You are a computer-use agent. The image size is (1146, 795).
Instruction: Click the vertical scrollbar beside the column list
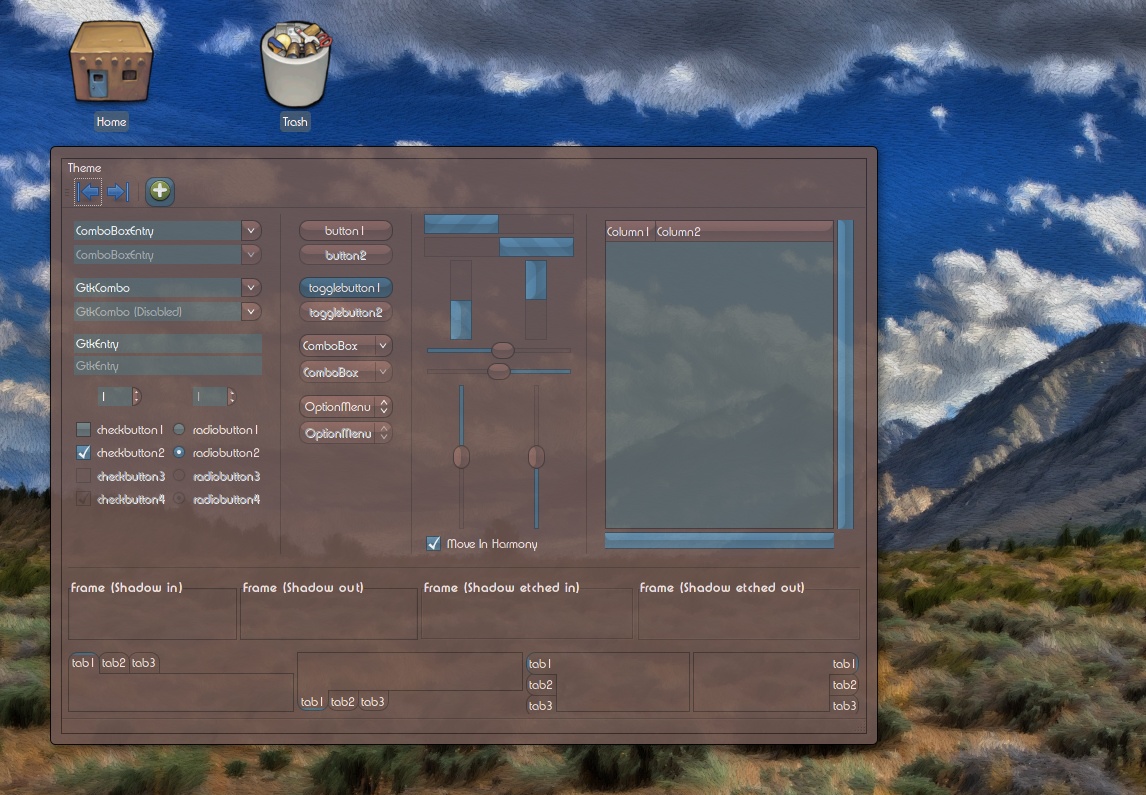pyautogui.click(x=846, y=374)
